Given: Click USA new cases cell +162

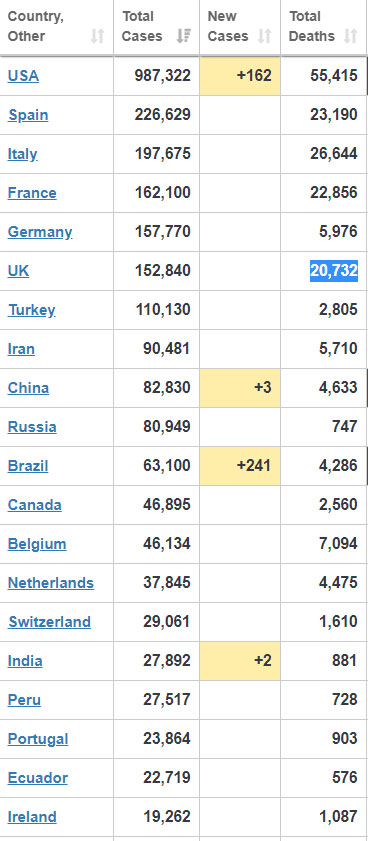Looking at the screenshot, I should pyautogui.click(x=240, y=76).
